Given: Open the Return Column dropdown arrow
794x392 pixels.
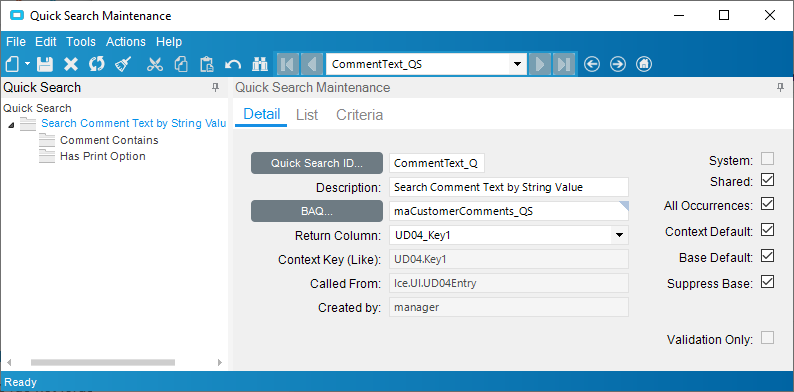Looking at the screenshot, I should [619, 236].
